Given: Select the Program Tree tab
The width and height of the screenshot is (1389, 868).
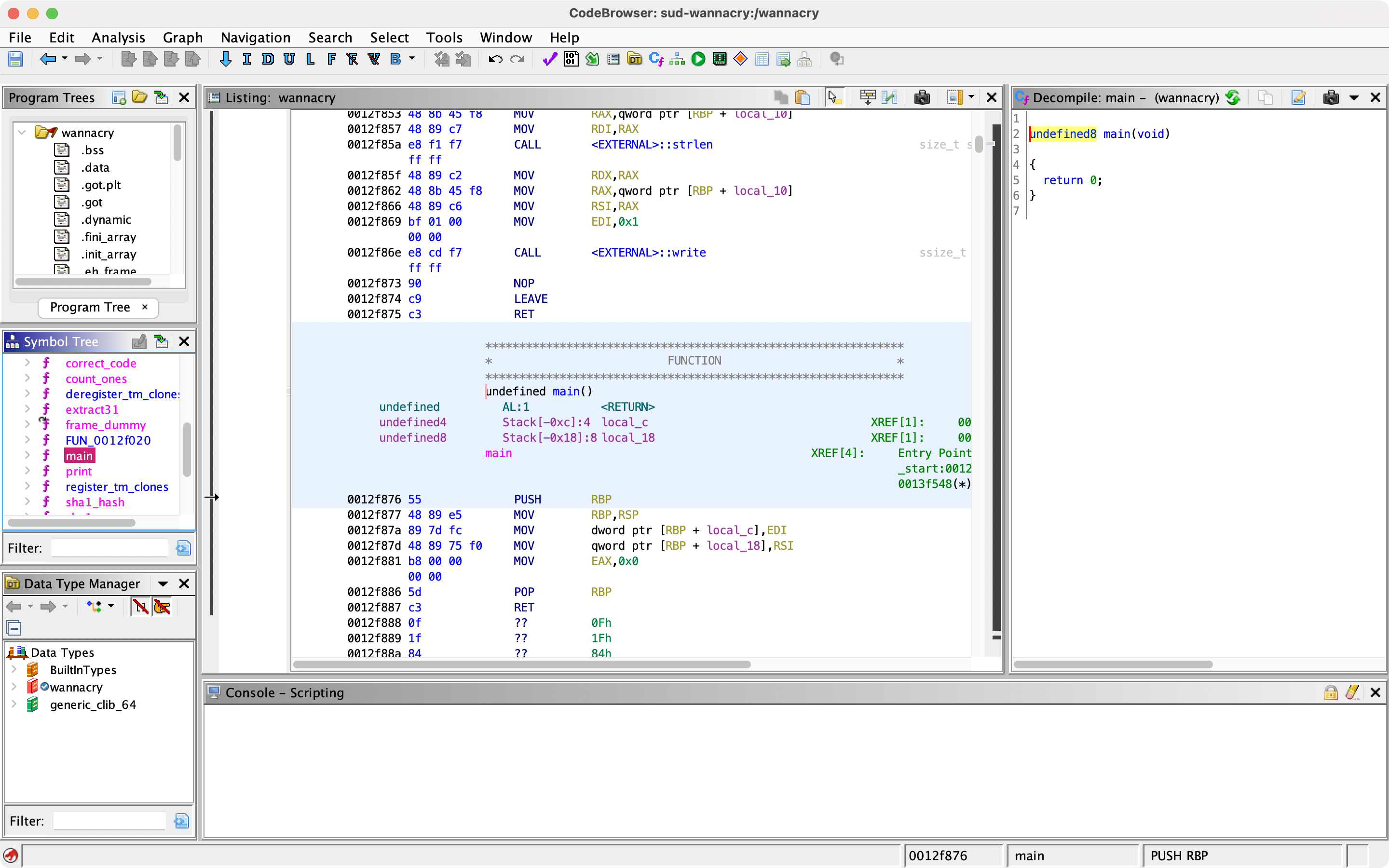Looking at the screenshot, I should pos(91,307).
